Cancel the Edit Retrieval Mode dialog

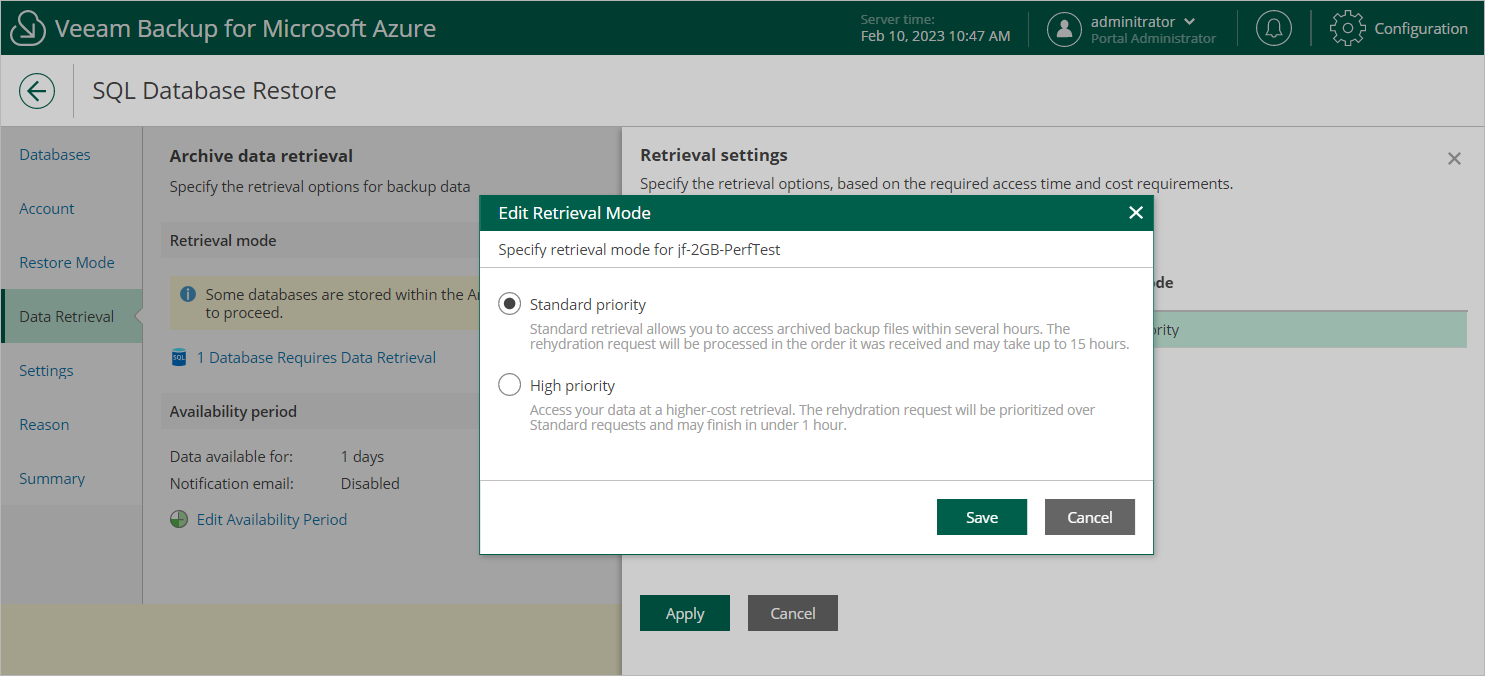point(1089,517)
